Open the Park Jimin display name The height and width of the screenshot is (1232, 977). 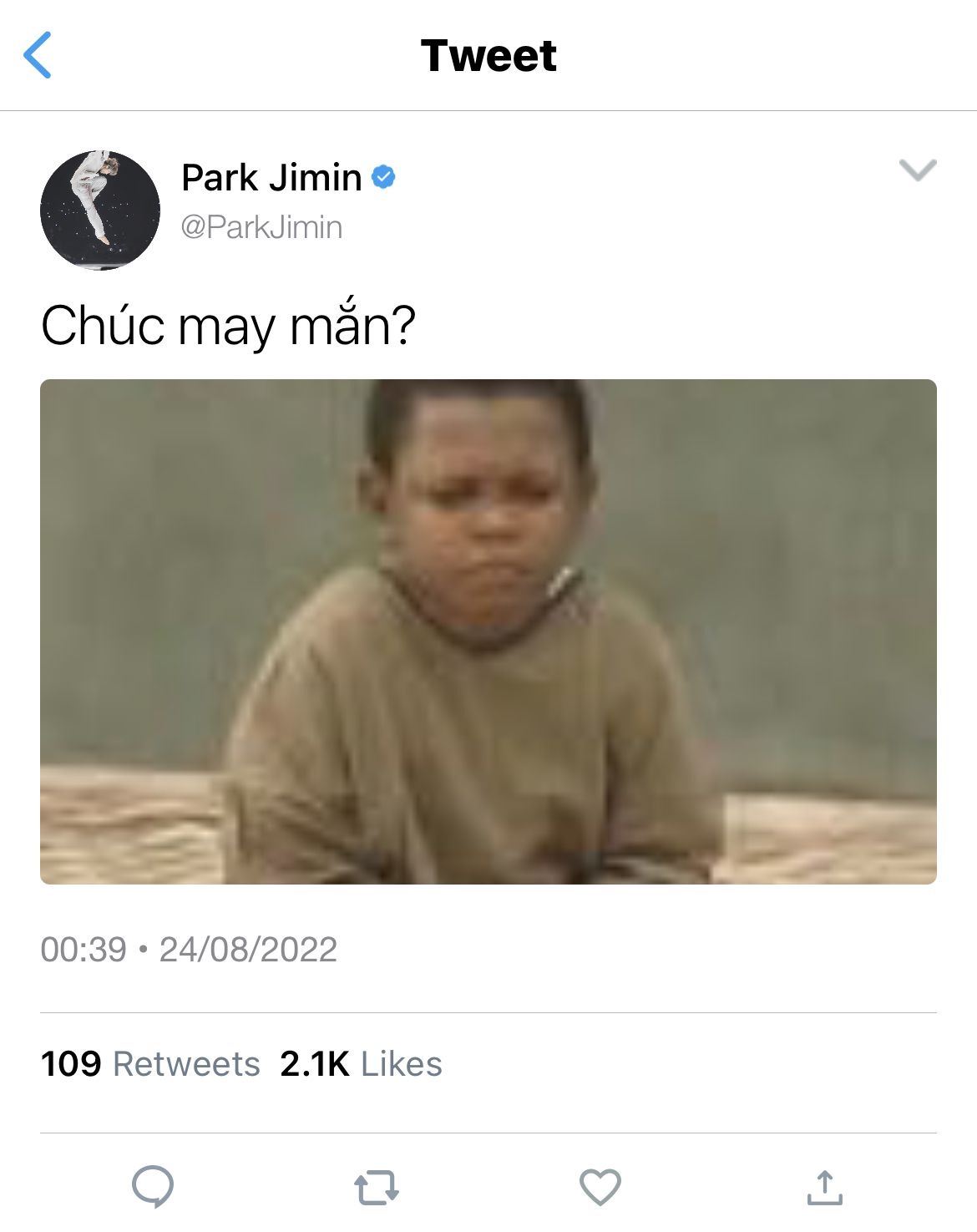click(271, 177)
